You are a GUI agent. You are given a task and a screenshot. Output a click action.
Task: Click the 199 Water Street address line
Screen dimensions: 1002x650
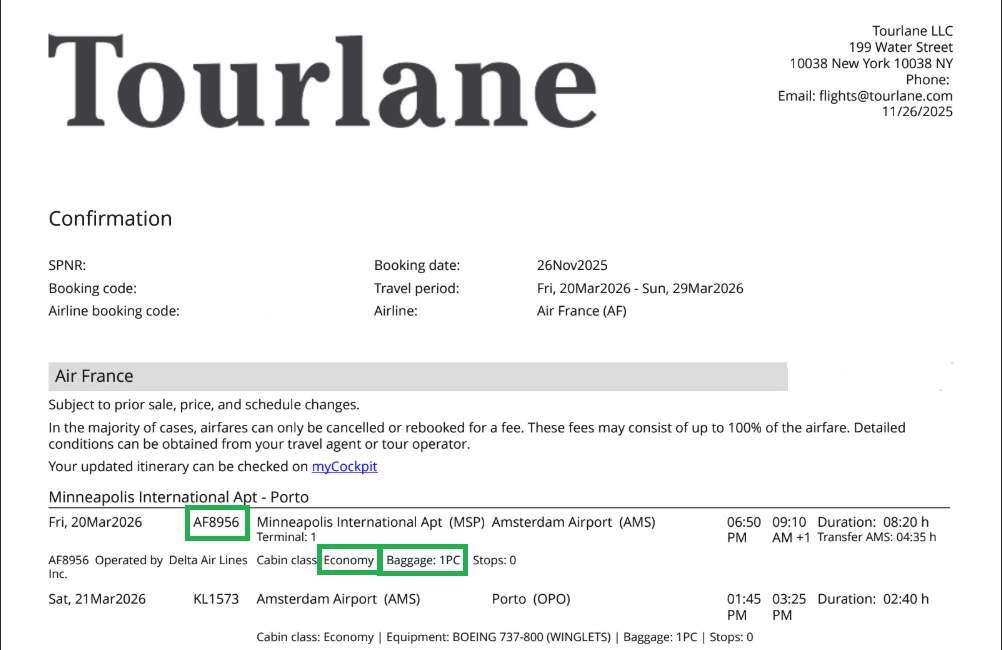pos(900,47)
